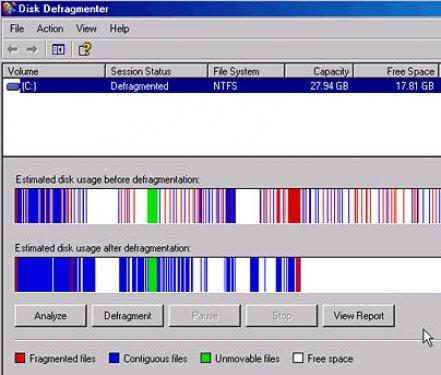Sort by the Free Space column header
The image size is (441, 375).
pyautogui.click(x=396, y=71)
